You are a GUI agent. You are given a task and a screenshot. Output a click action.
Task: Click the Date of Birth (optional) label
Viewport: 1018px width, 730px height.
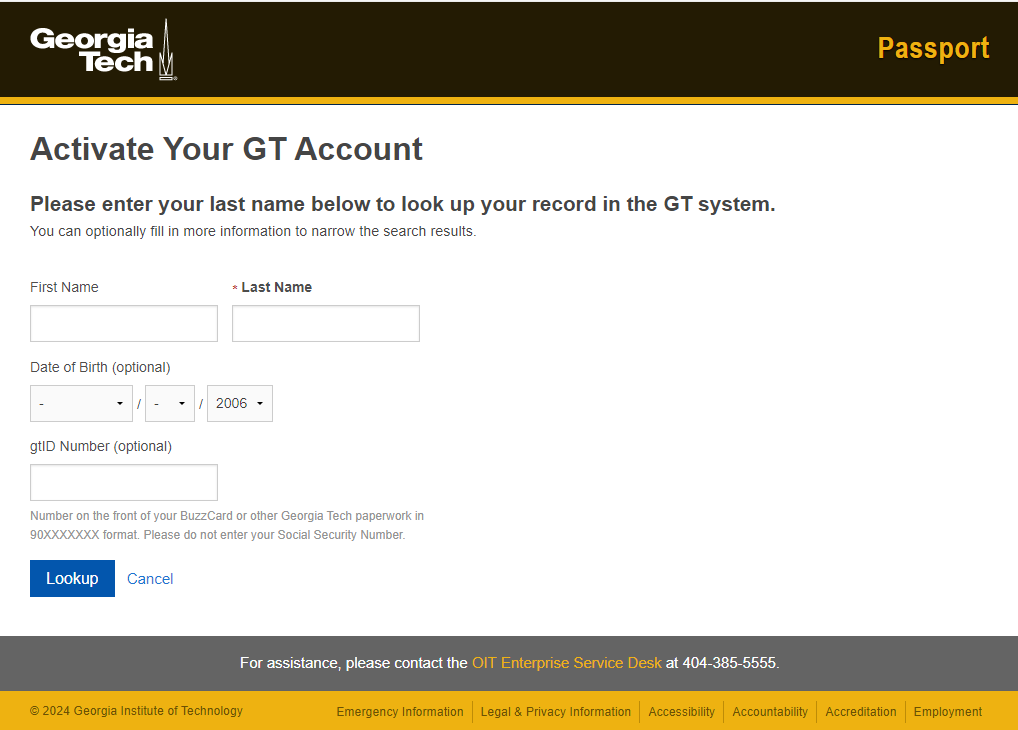(x=100, y=367)
